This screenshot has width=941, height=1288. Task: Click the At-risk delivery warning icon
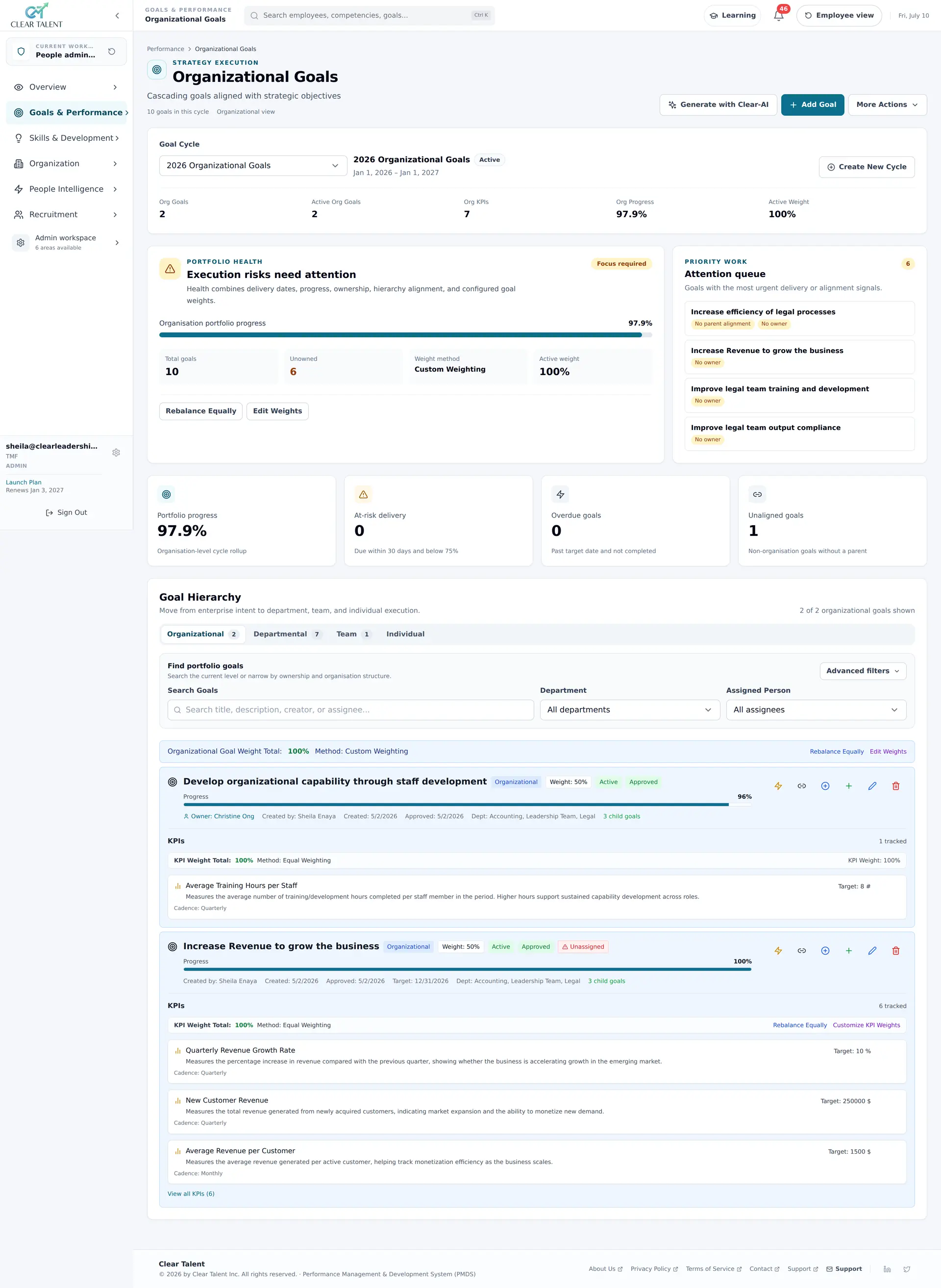(364, 495)
